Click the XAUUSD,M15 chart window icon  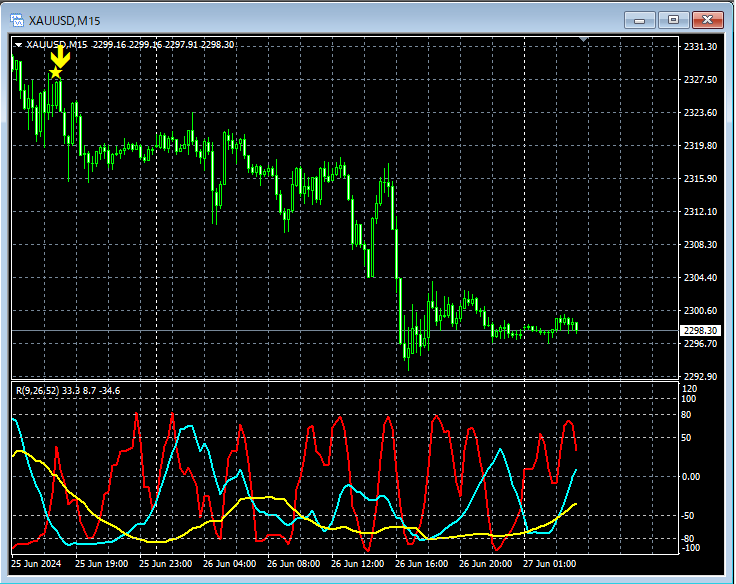tap(17, 20)
